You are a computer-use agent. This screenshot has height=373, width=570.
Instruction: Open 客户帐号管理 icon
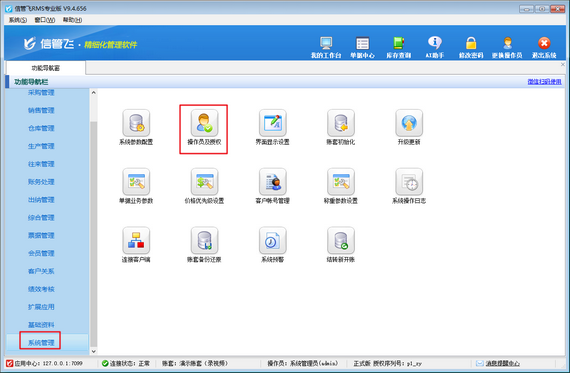[x=273, y=182]
